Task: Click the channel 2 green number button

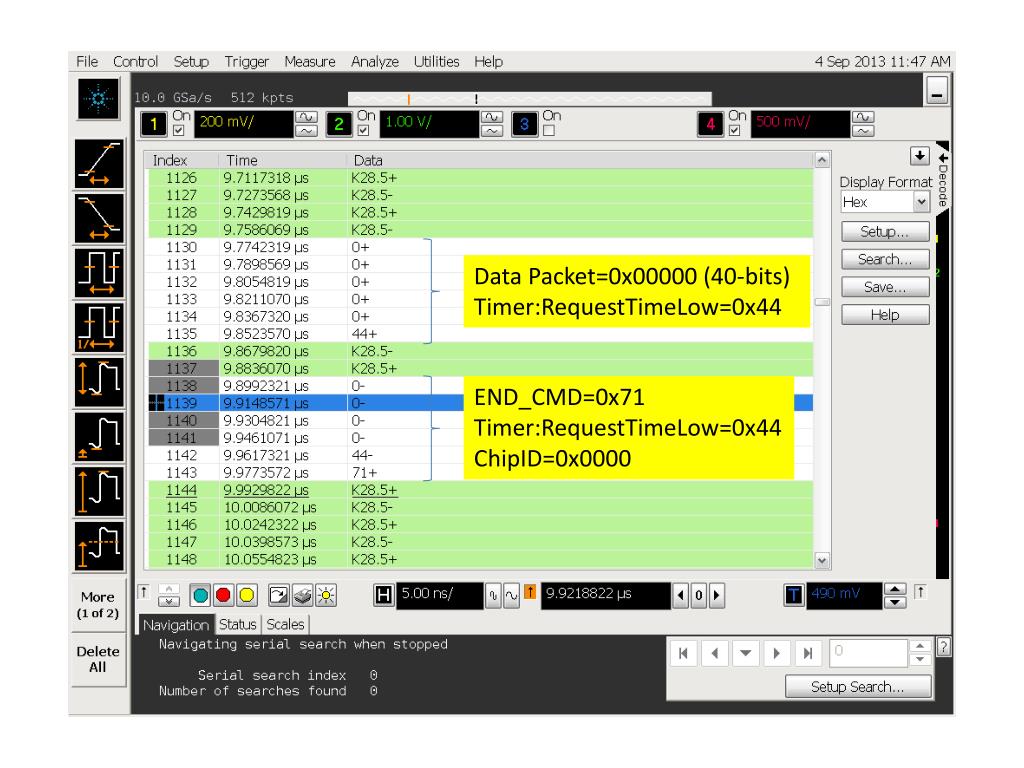Action: coord(338,123)
